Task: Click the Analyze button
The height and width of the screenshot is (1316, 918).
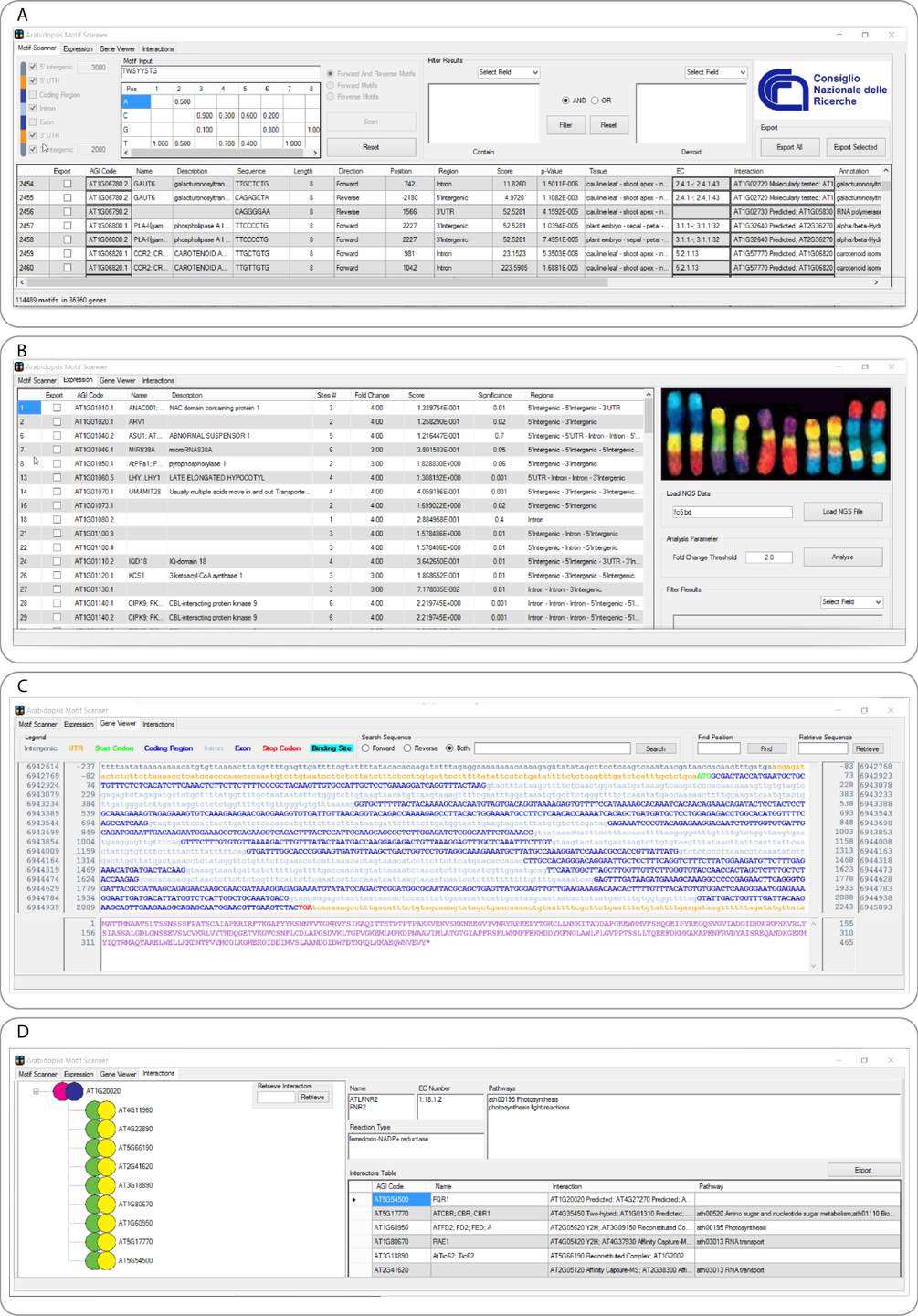Action: coord(843,557)
